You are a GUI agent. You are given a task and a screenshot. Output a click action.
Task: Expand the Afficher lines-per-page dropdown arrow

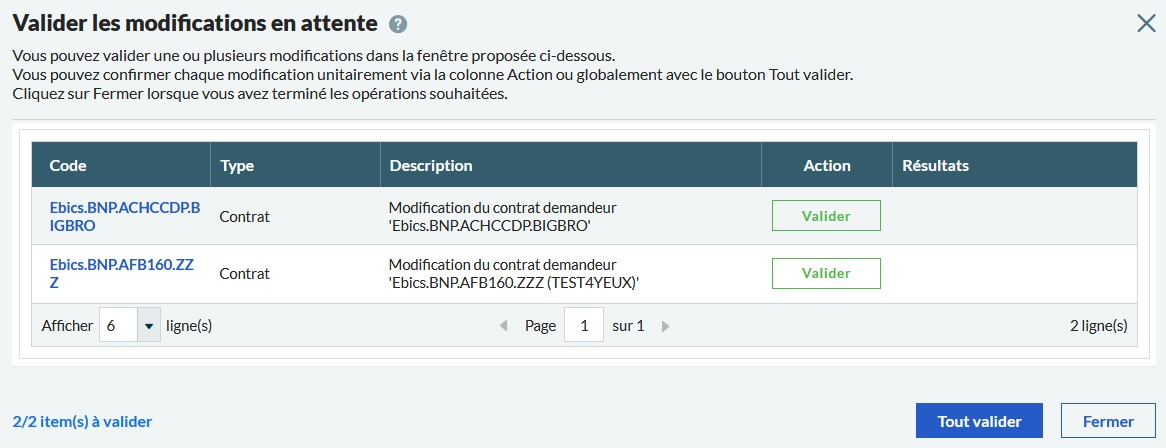click(x=149, y=326)
